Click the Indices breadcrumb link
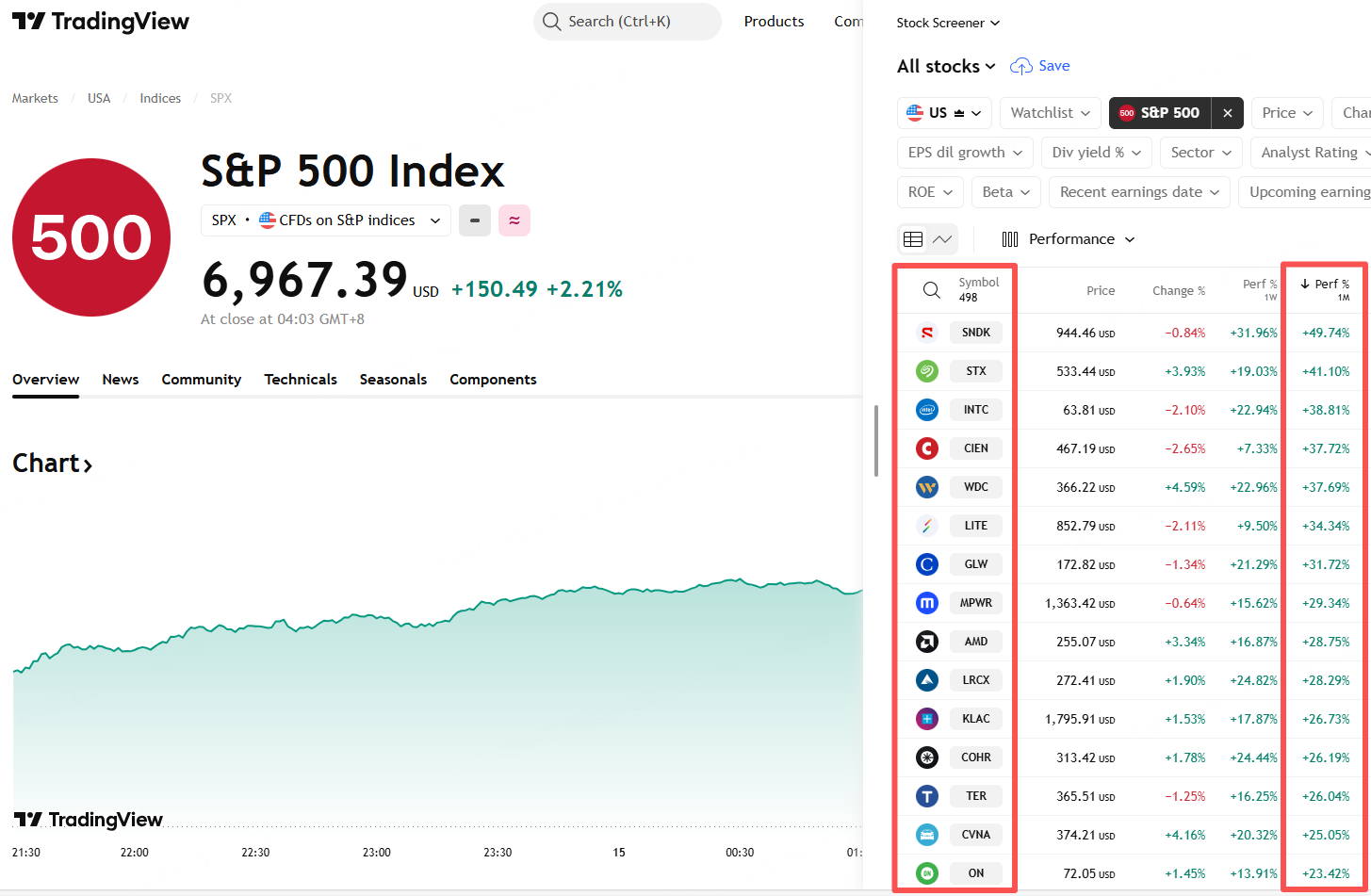The image size is (1371, 896). [x=160, y=98]
